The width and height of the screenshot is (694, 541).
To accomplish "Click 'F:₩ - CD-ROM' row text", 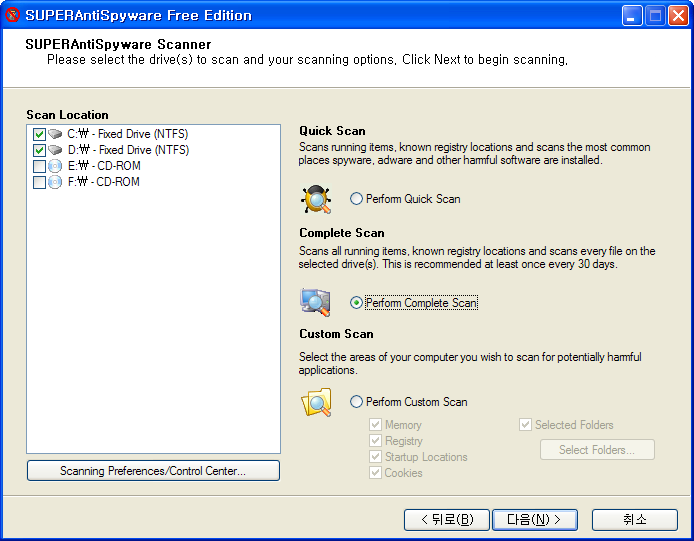I will coord(104,182).
